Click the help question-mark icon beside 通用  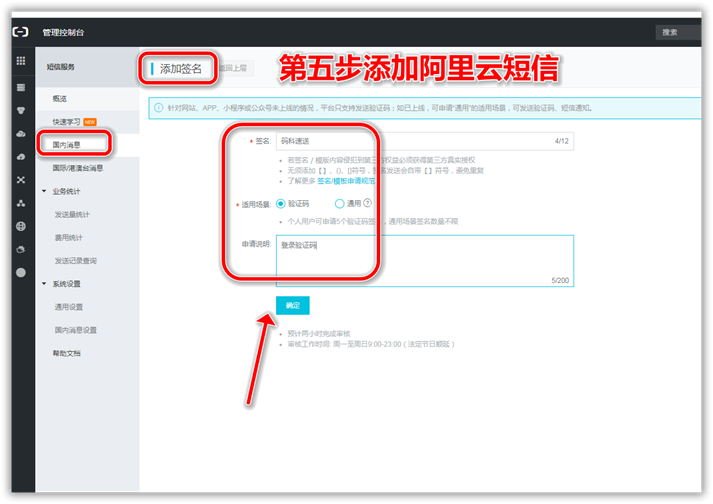(367, 203)
